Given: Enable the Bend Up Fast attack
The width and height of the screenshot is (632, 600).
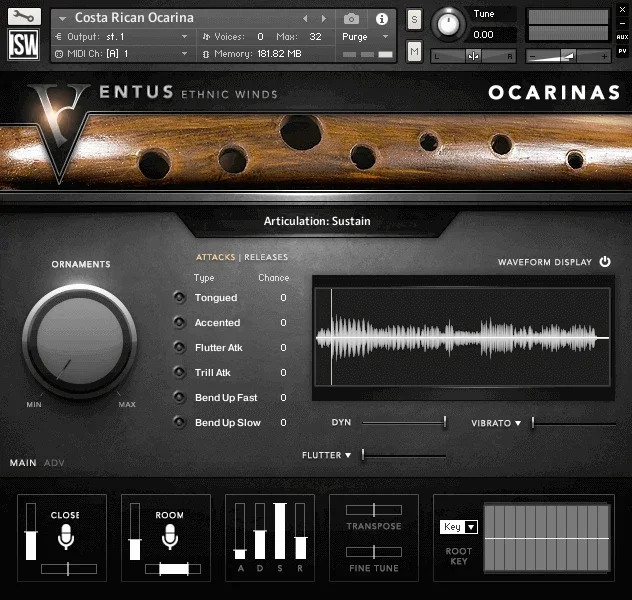Looking at the screenshot, I should 179,397.
